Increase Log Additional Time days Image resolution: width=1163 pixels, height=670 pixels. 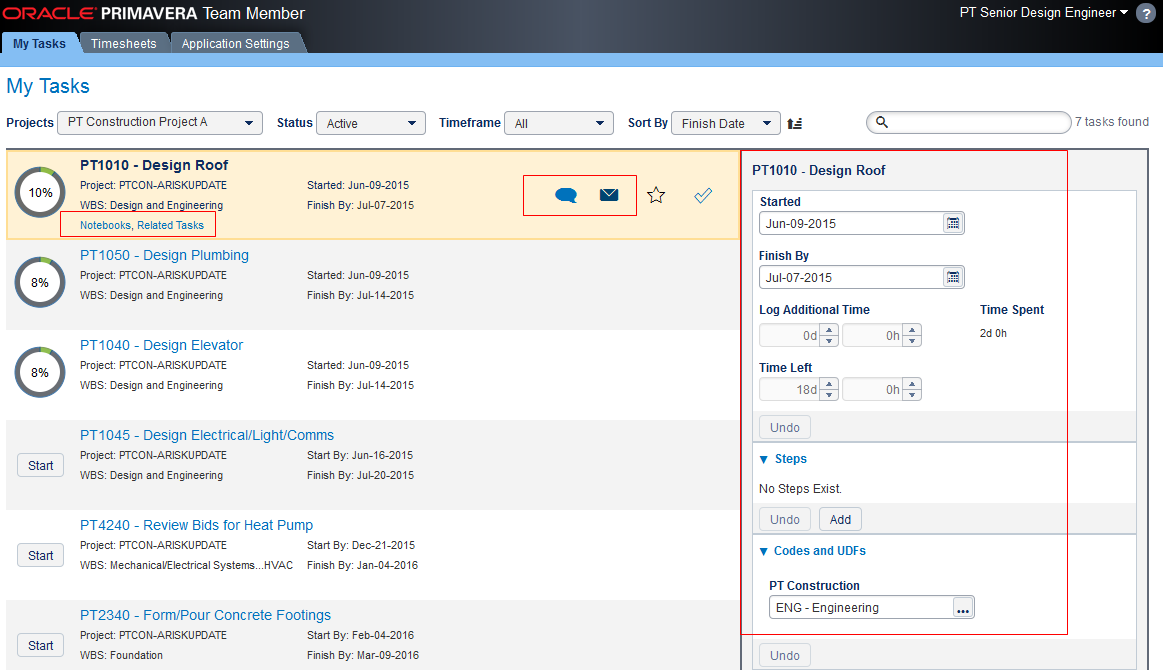829,329
